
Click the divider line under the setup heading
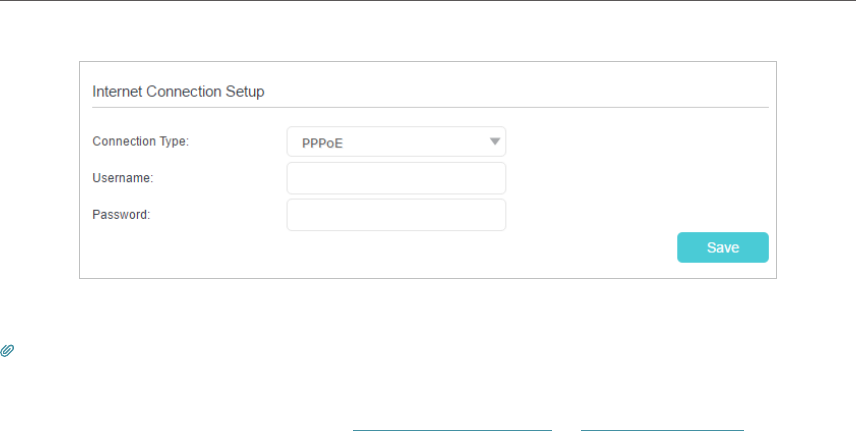(x=430, y=107)
